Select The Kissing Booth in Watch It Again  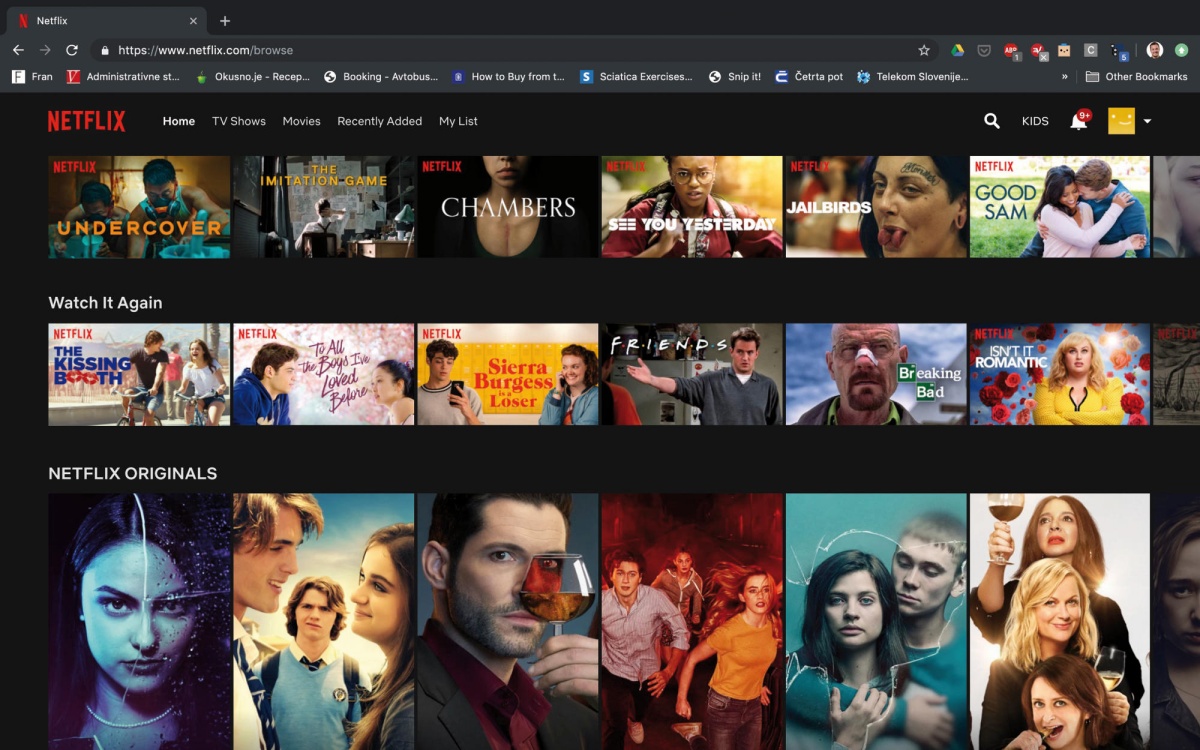pos(139,374)
